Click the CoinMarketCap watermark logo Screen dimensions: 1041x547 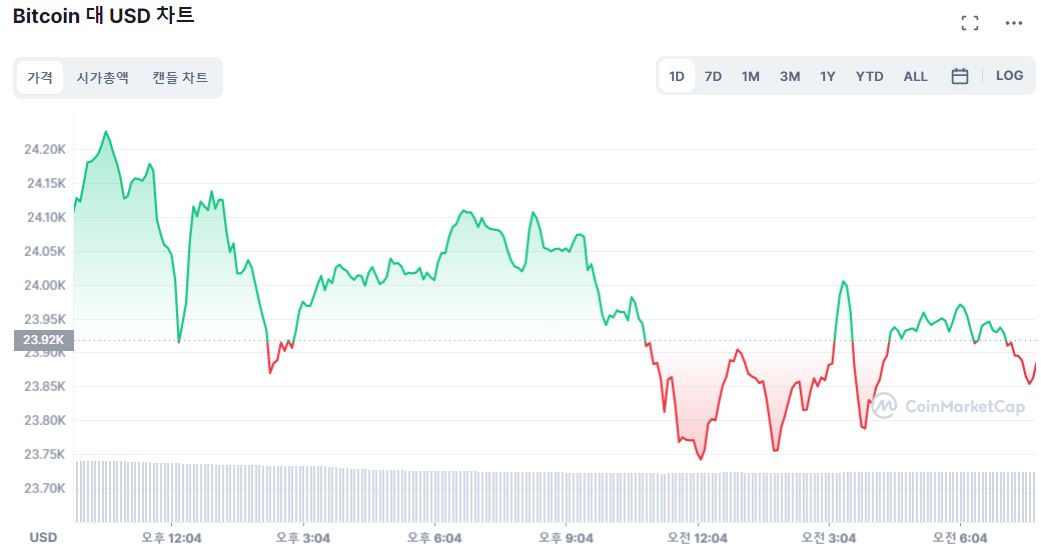click(947, 405)
